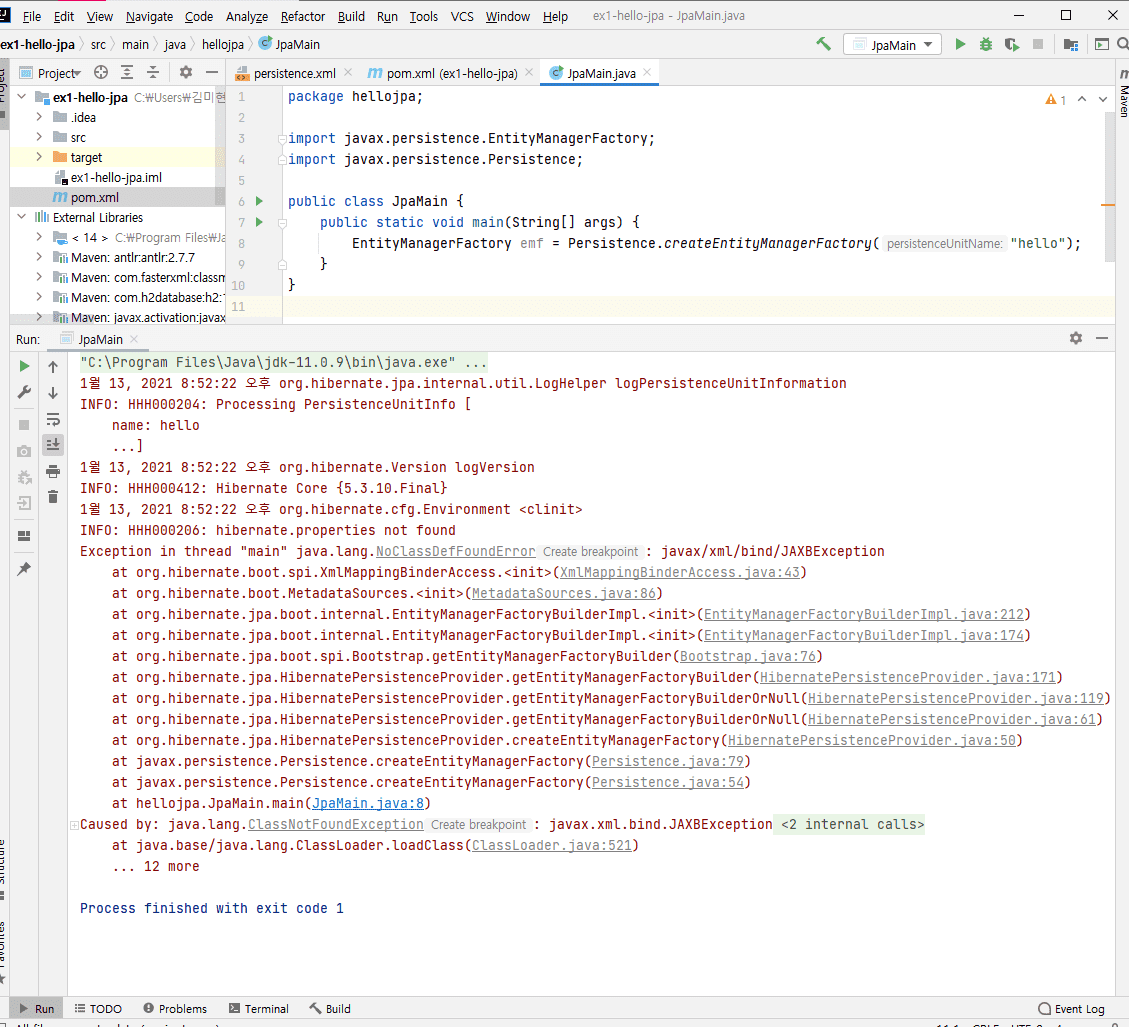The width and height of the screenshot is (1129, 1027).
Task: Click the Build project hammer icon
Action: coord(823,44)
